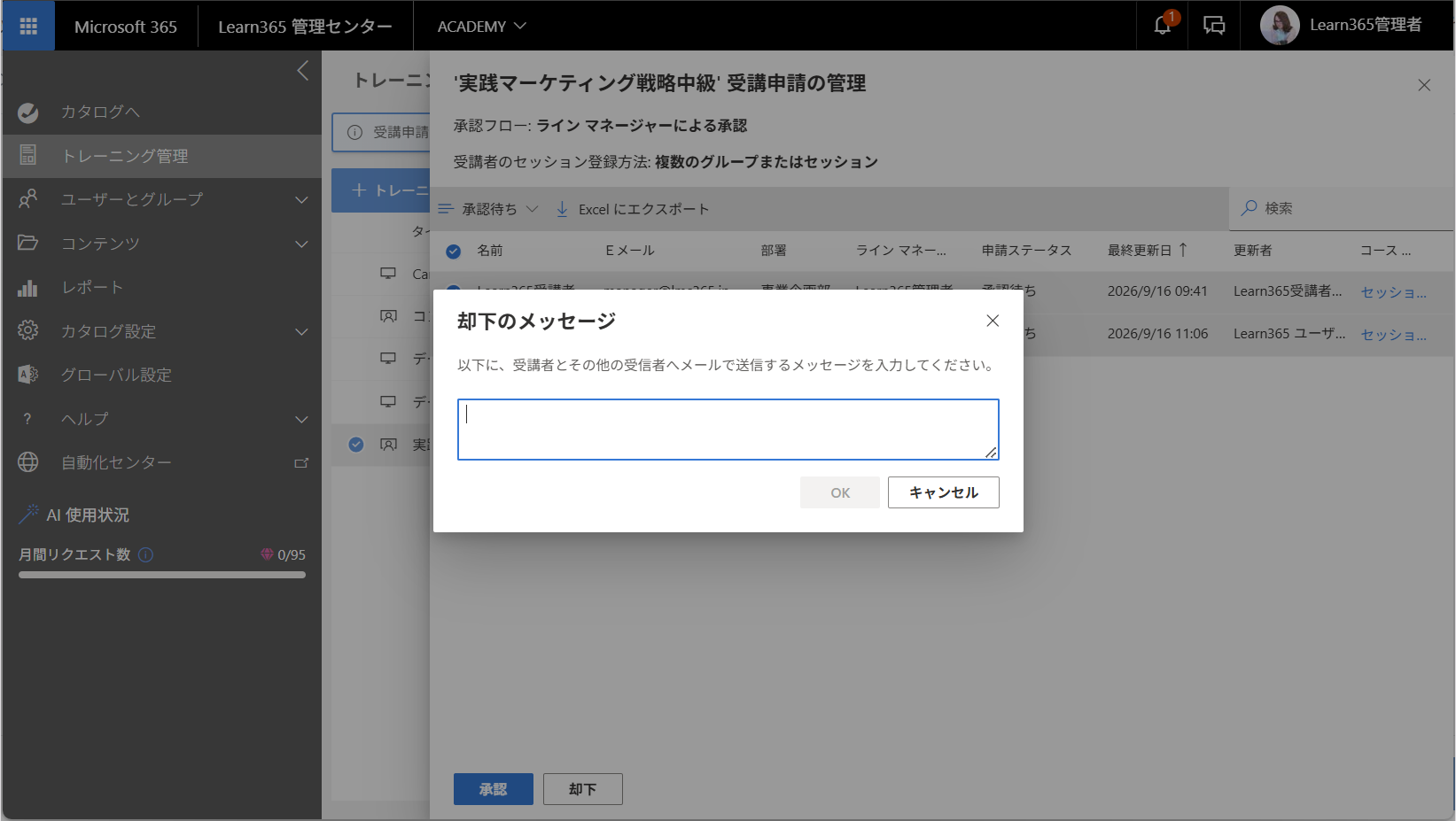Click the 却下 button at bottom

pos(583,789)
